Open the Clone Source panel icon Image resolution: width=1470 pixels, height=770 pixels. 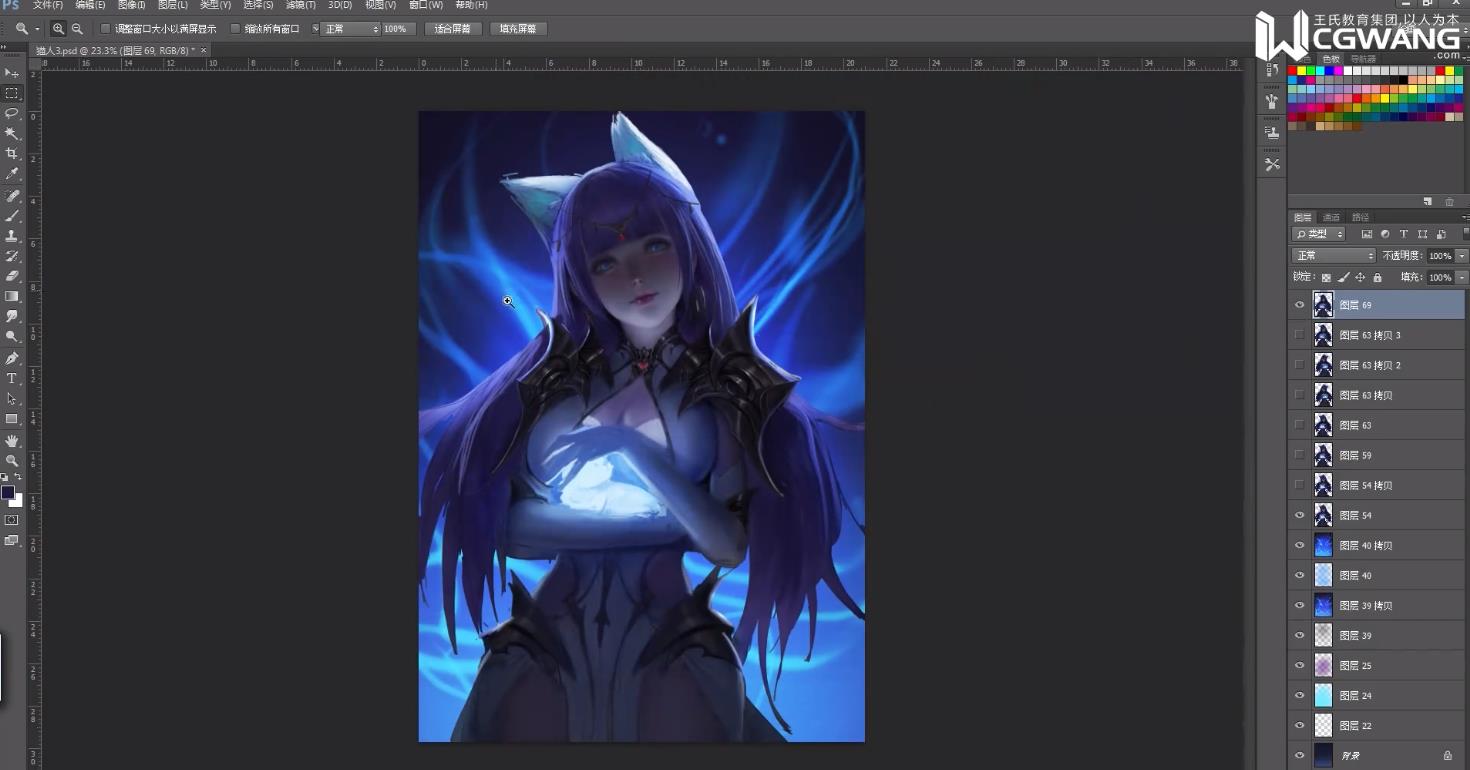[x=1272, y=132]
